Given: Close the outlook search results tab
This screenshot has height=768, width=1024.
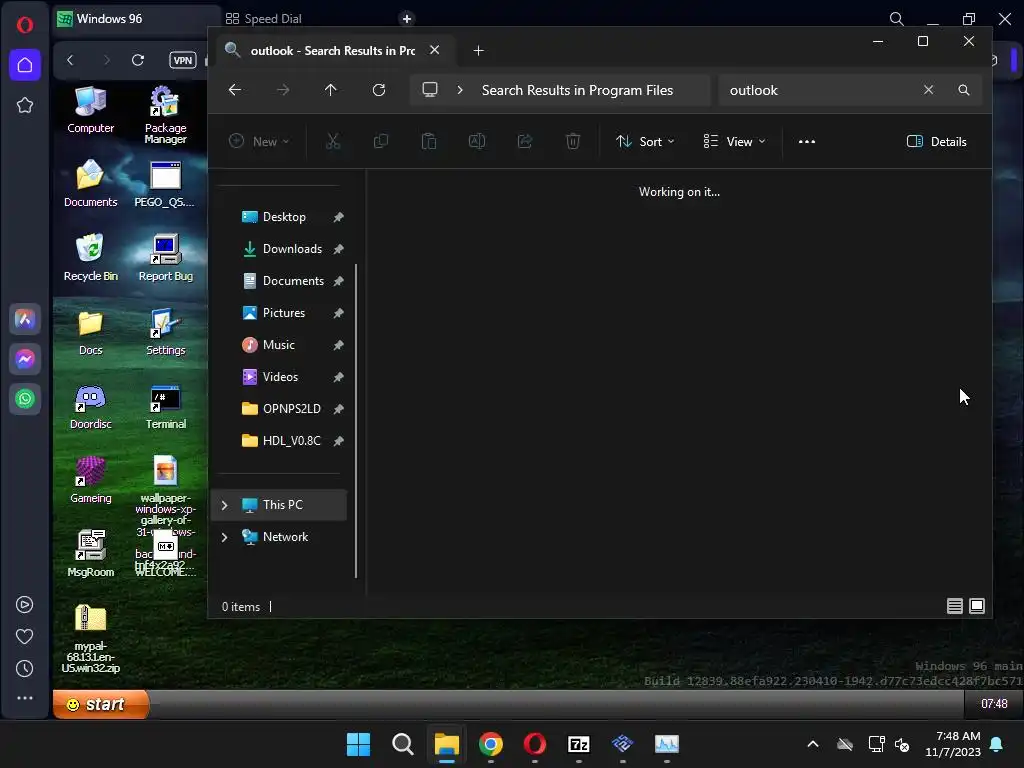Looking at the screenshot, I should [434, 50].
